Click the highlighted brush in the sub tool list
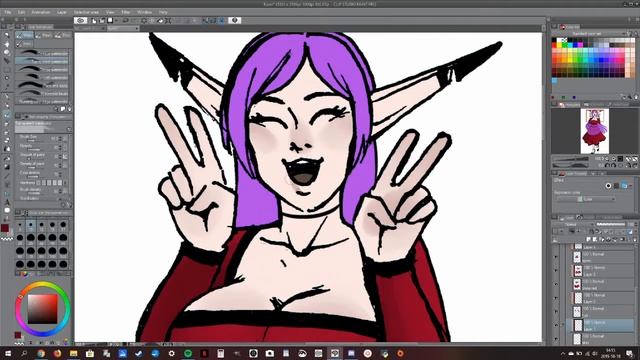This screenshot has height=360, width=640. [42, 61]
